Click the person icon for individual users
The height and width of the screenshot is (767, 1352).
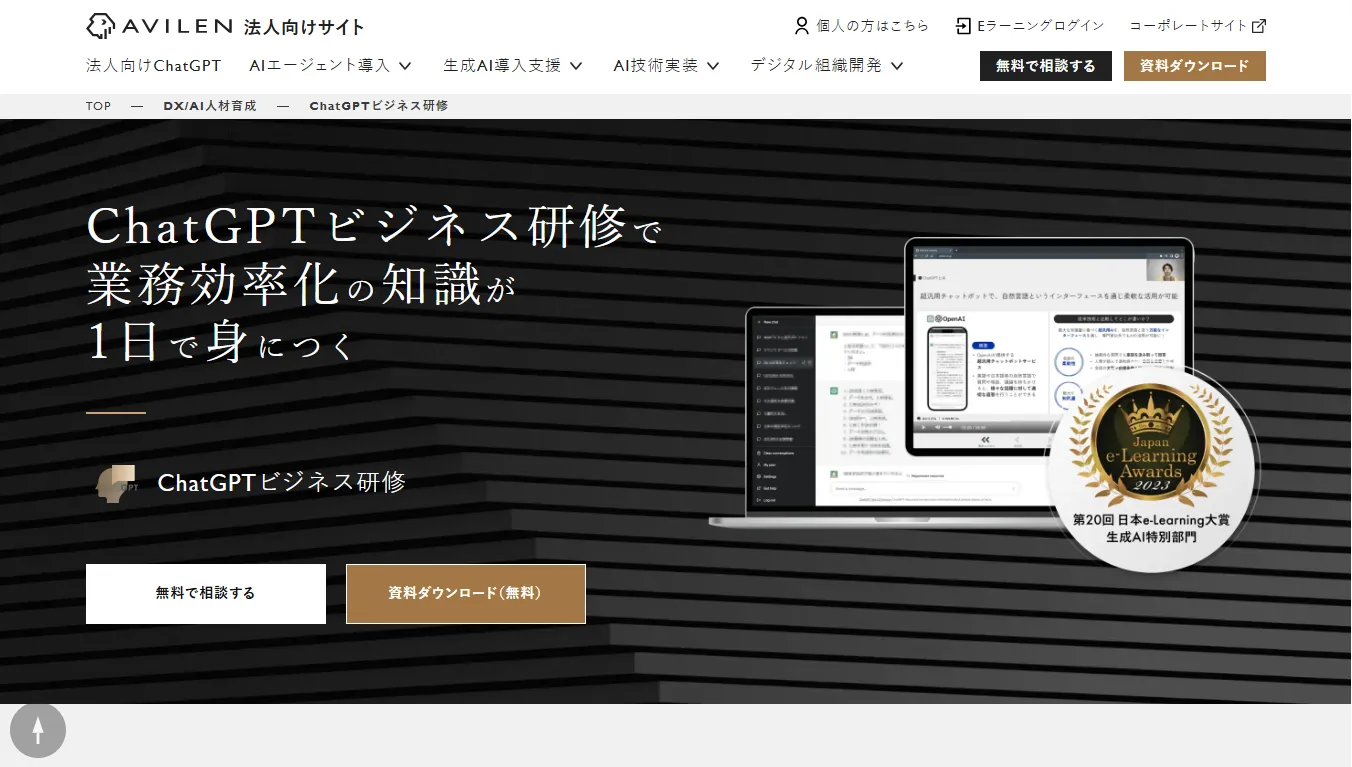pyautogui.click(x=801, y=26)
